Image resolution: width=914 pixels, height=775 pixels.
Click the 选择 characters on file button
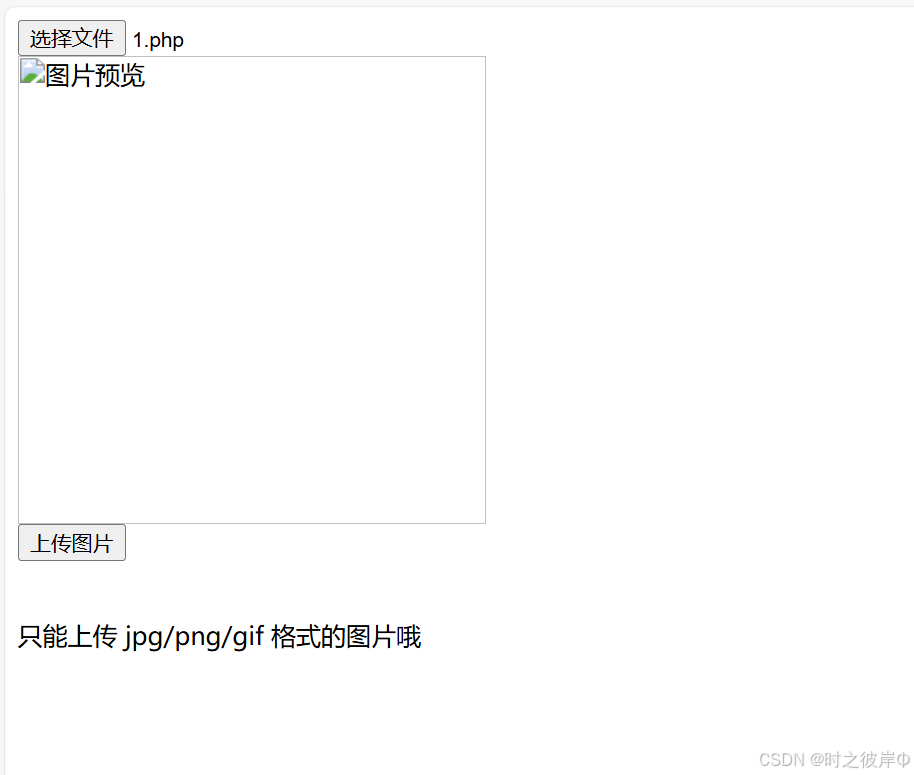click(51, 38)
